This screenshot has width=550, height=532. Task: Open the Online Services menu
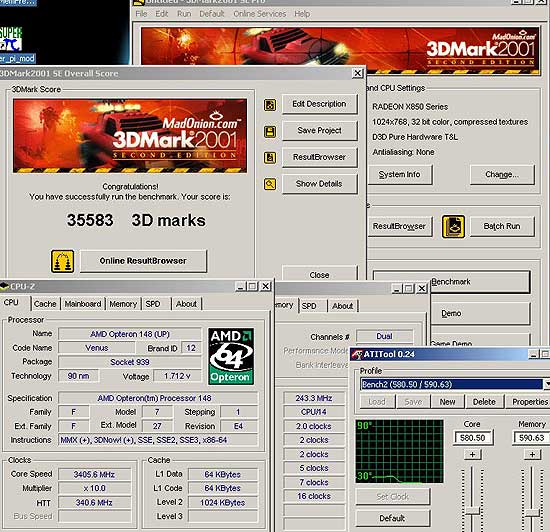click(260, 14)
